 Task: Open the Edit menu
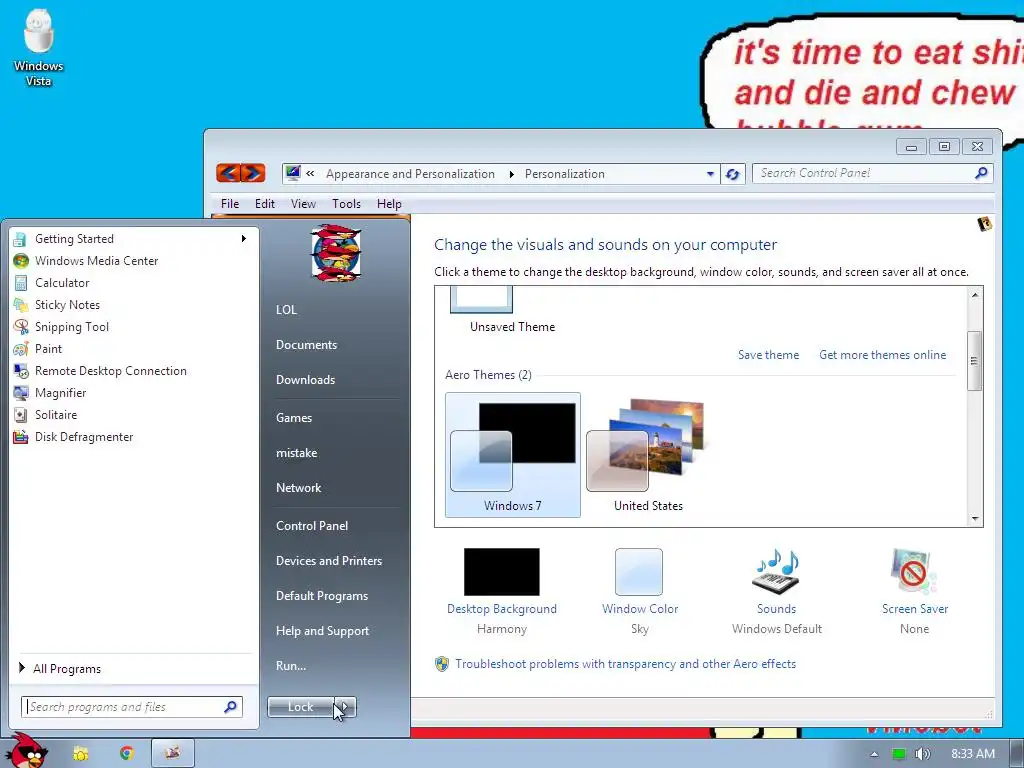pyautogui.click(x=264, y=204)
